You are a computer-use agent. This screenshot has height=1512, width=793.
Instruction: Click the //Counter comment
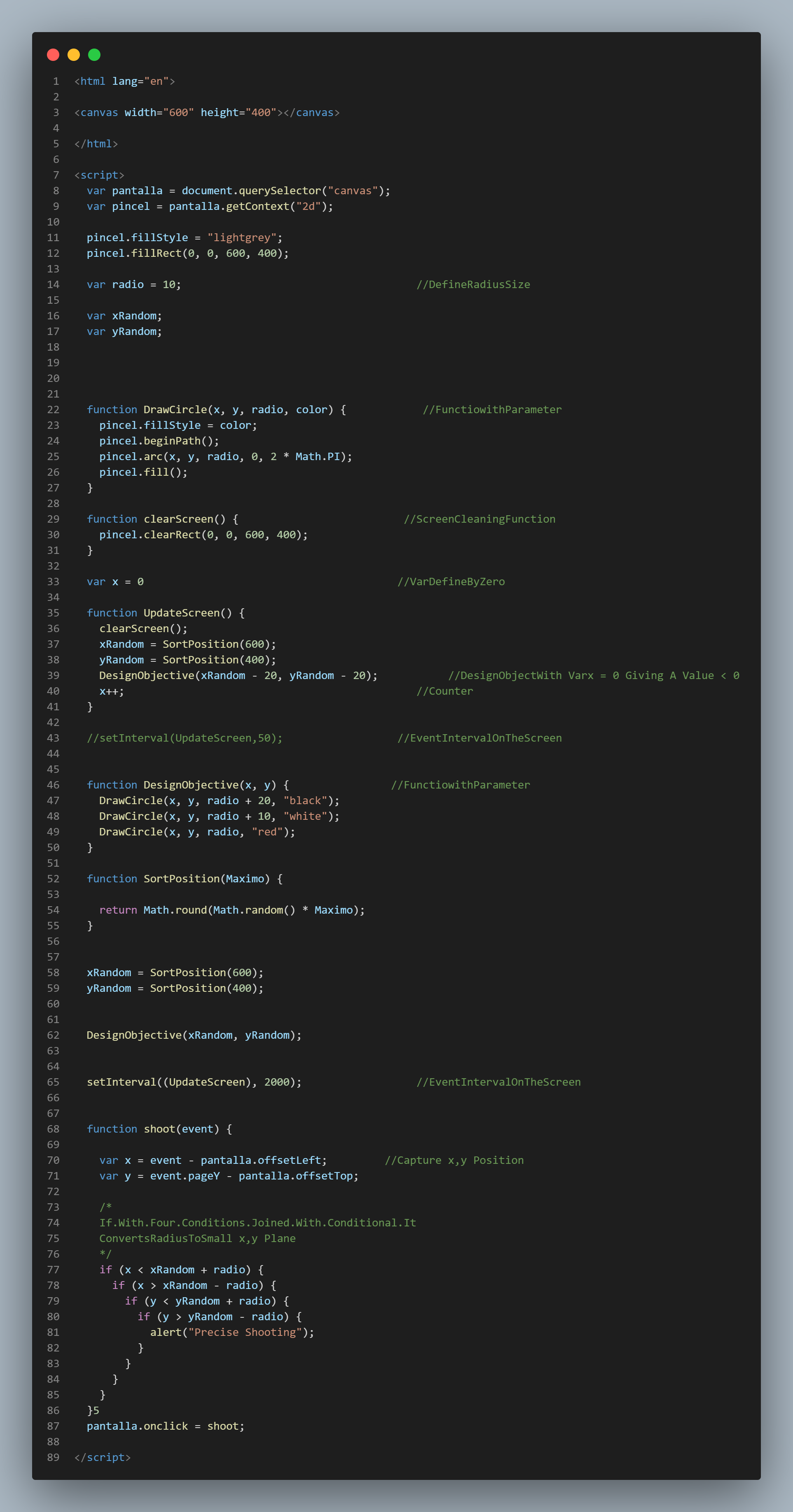pos(445,691)
